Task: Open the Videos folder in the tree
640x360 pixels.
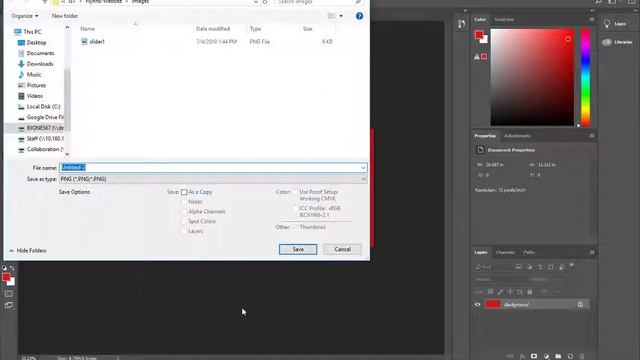Action: (x=34, y=96)
